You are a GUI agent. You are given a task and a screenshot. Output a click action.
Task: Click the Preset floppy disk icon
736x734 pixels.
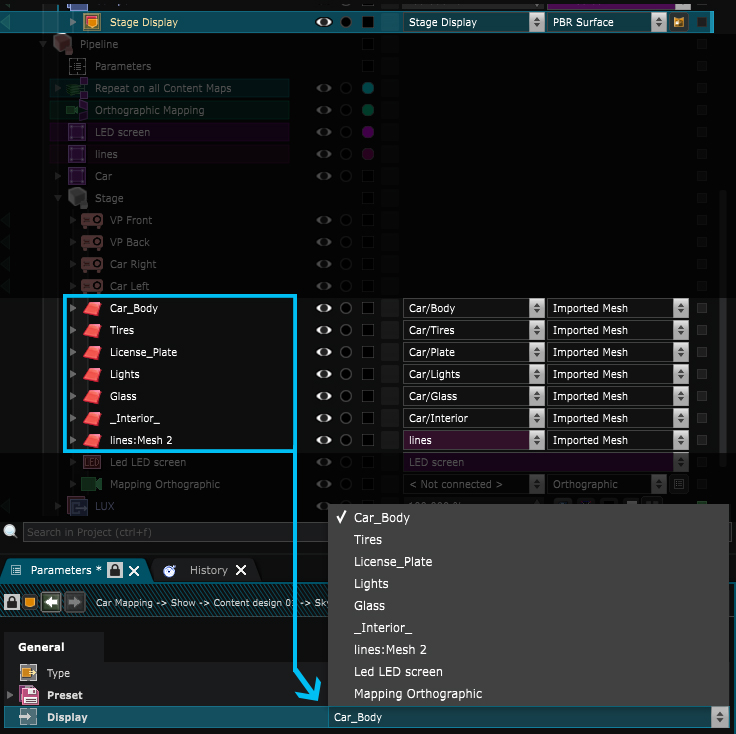pyautogui.click(x=29, y=695)
